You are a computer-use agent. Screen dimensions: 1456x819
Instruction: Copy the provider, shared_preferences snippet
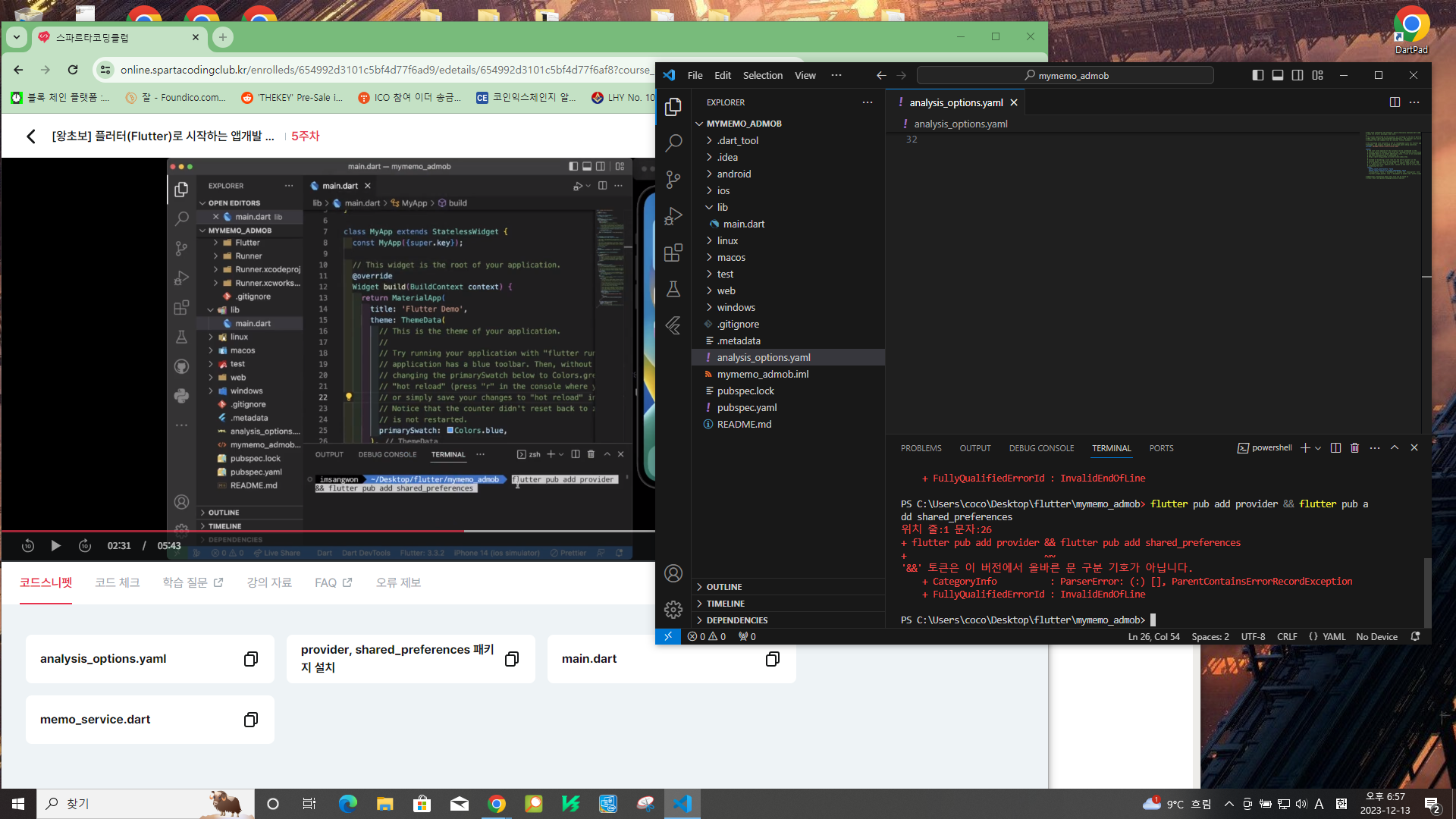512,659
